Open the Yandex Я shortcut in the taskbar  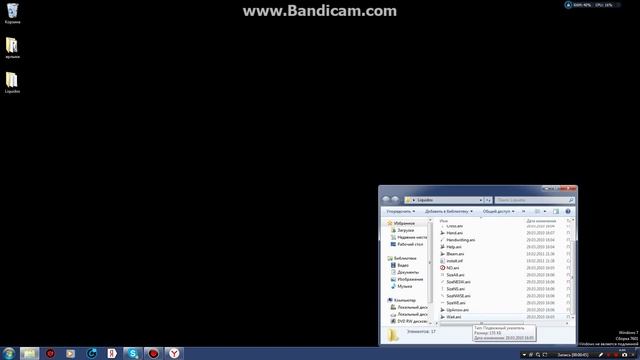tap(112, 353)
